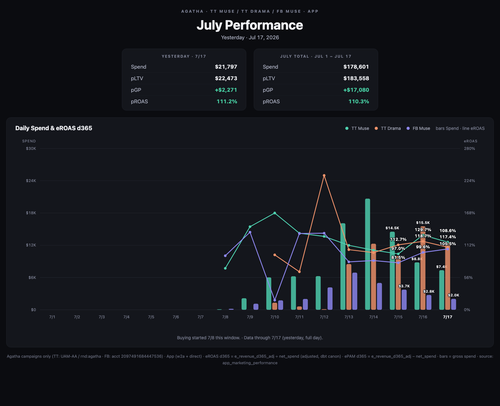This screenshot has width=500, height=406.
Task: Click the TT Drama spend bar on 7/16
Action: (x=423, y=268)
